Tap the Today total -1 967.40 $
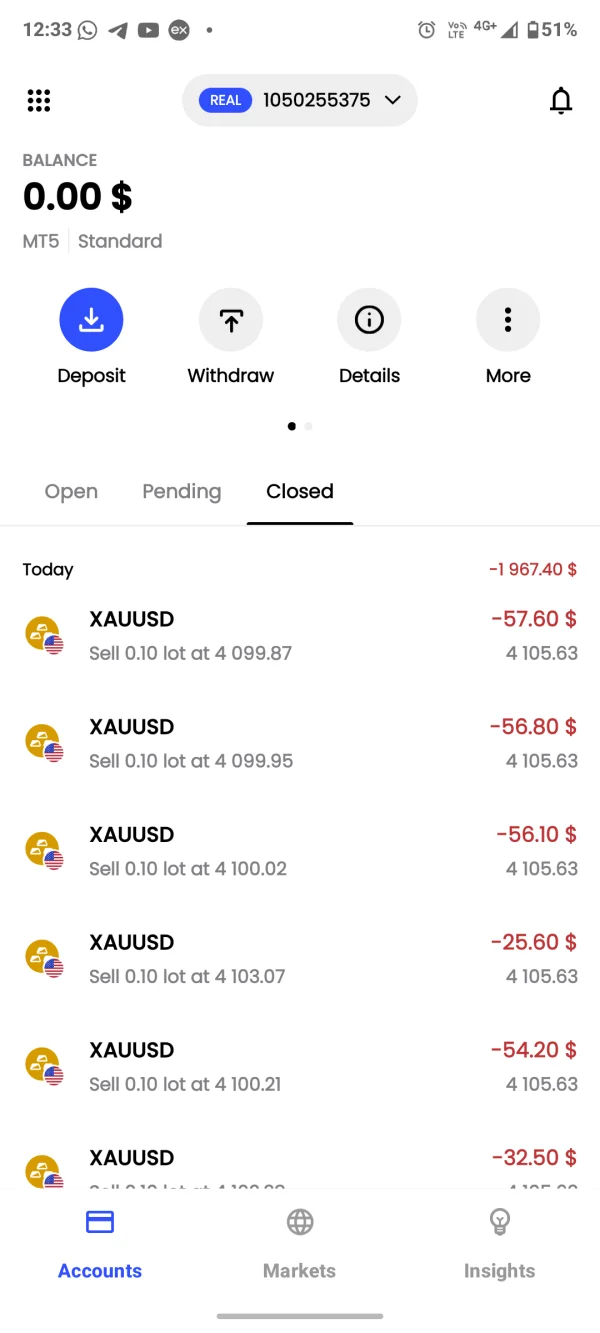Image resolution: width=600 pixels, height=1333 pixels. pyautogui.click(x=532, y=569)
